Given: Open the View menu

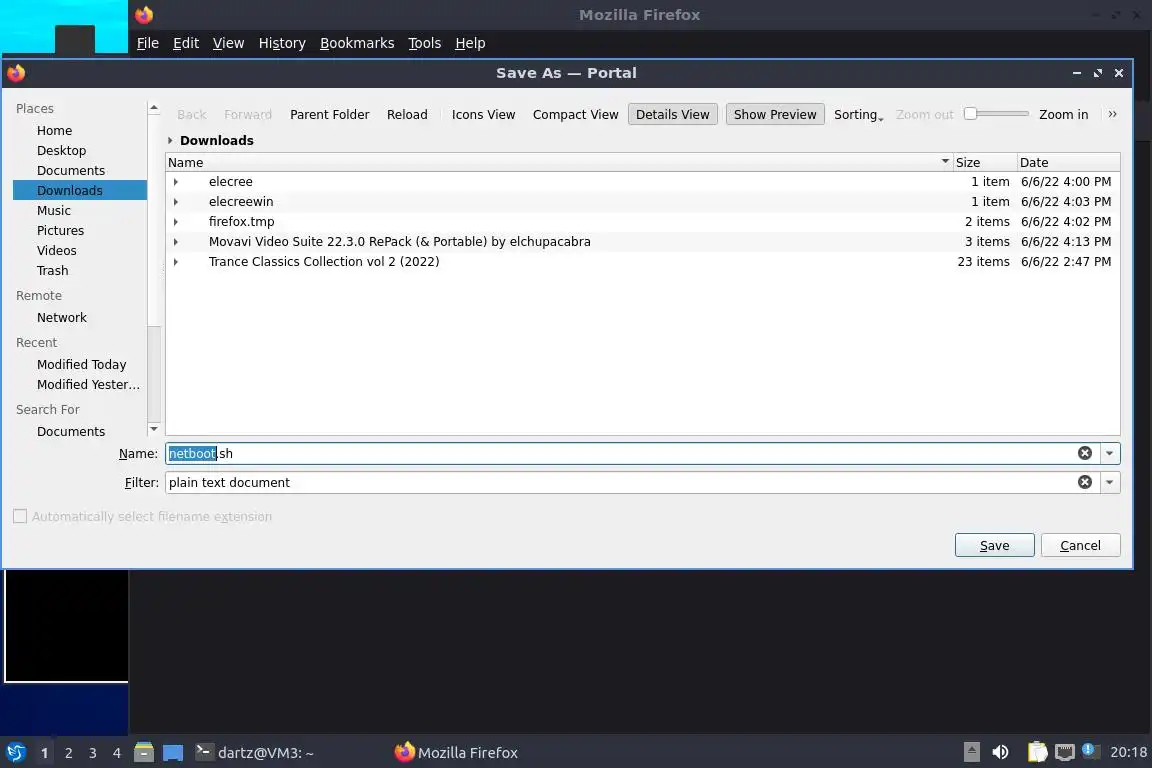Looking at the screenshot, I should pyautogui.click(x=228, y=43).
